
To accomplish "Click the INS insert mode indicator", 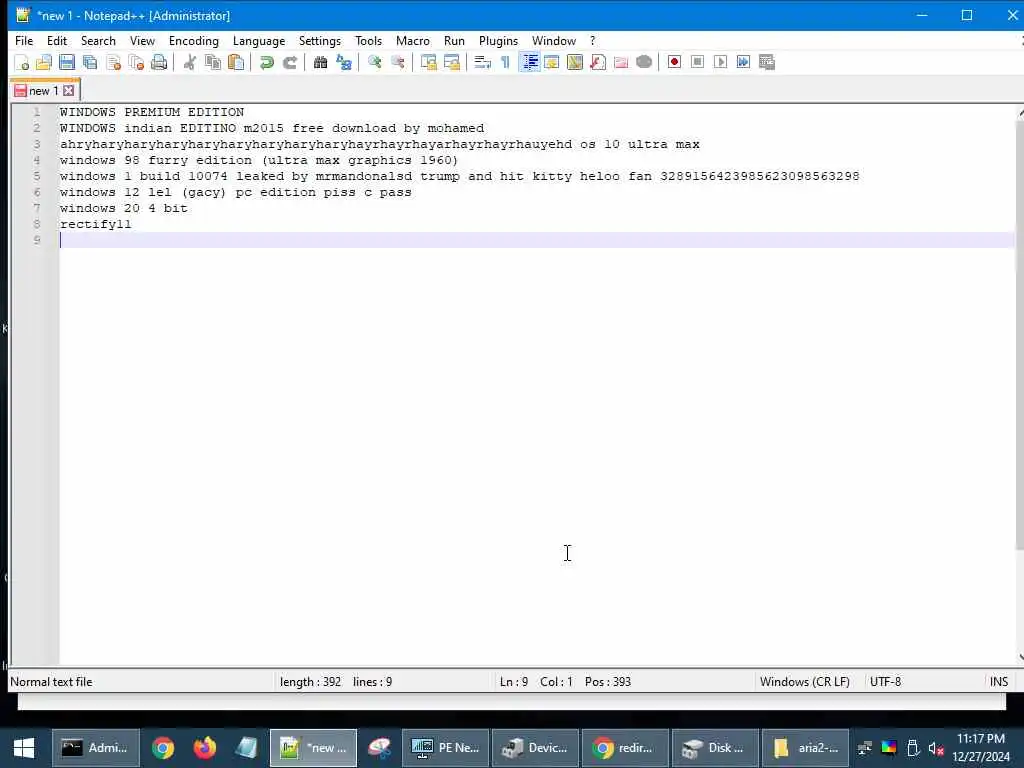I will pyautogui.click(x=999, y=682).
